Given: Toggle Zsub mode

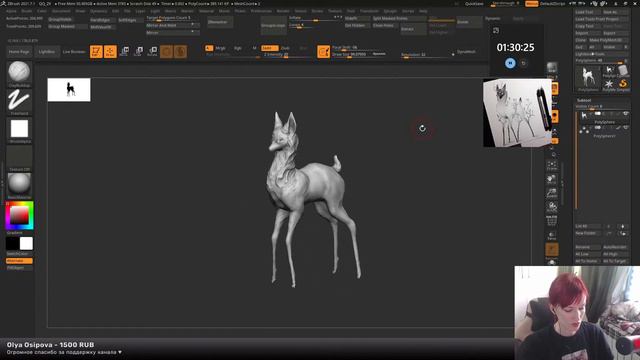Looking at the screenshot, I should point(285,48).
